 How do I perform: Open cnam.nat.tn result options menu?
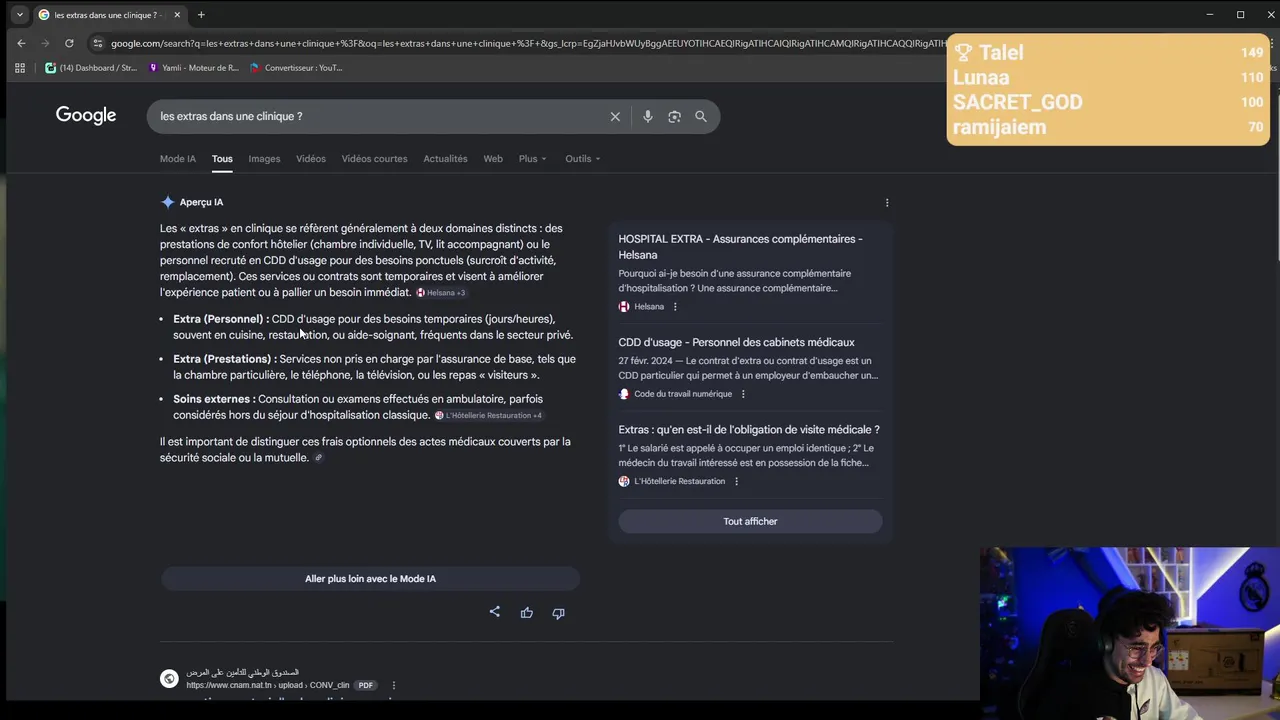[x=394, y=686]
